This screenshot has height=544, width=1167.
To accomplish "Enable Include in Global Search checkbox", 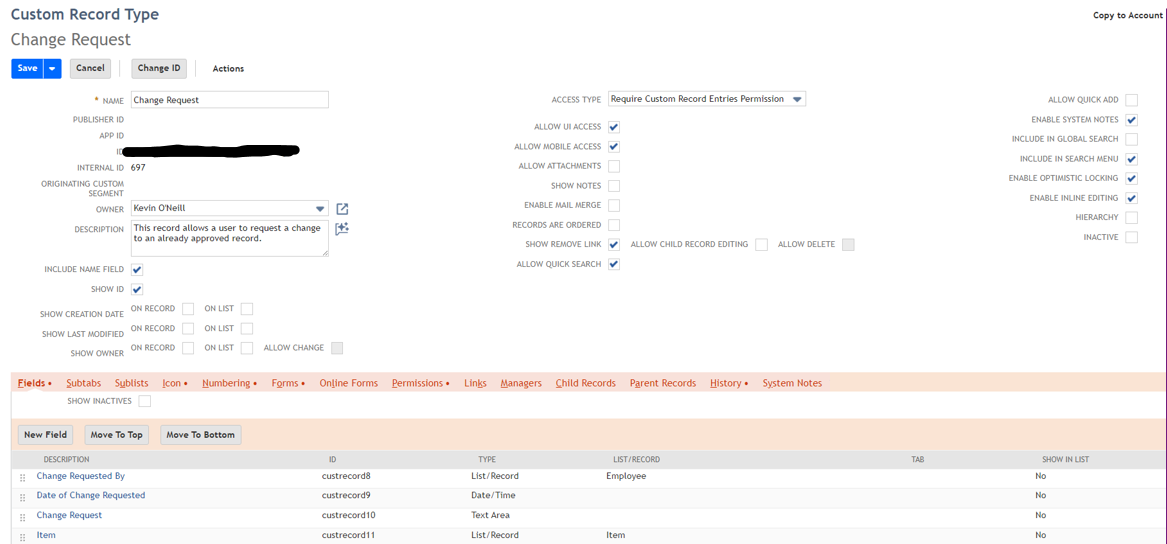I will tap(1131, 139).
